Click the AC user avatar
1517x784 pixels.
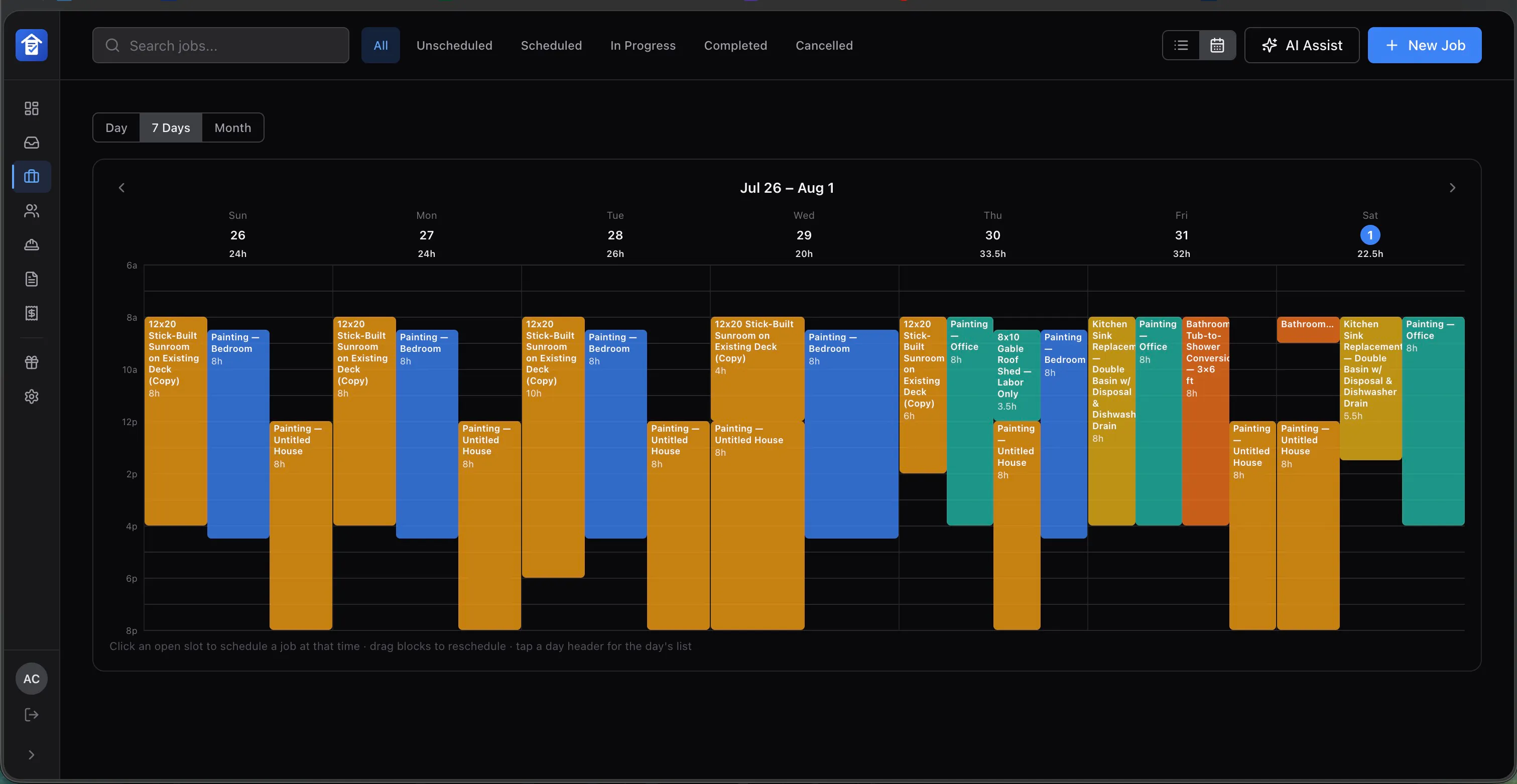pos(31,679)
